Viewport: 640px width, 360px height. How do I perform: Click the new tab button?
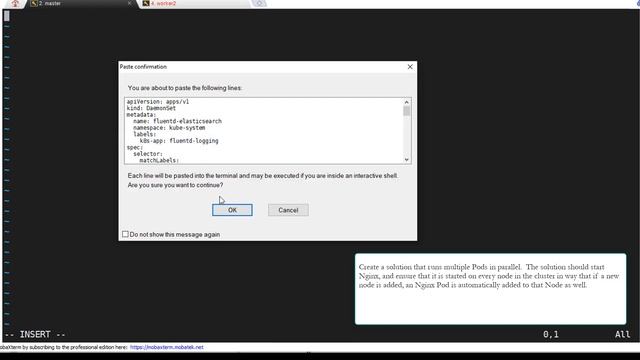[x=259, y=3]
